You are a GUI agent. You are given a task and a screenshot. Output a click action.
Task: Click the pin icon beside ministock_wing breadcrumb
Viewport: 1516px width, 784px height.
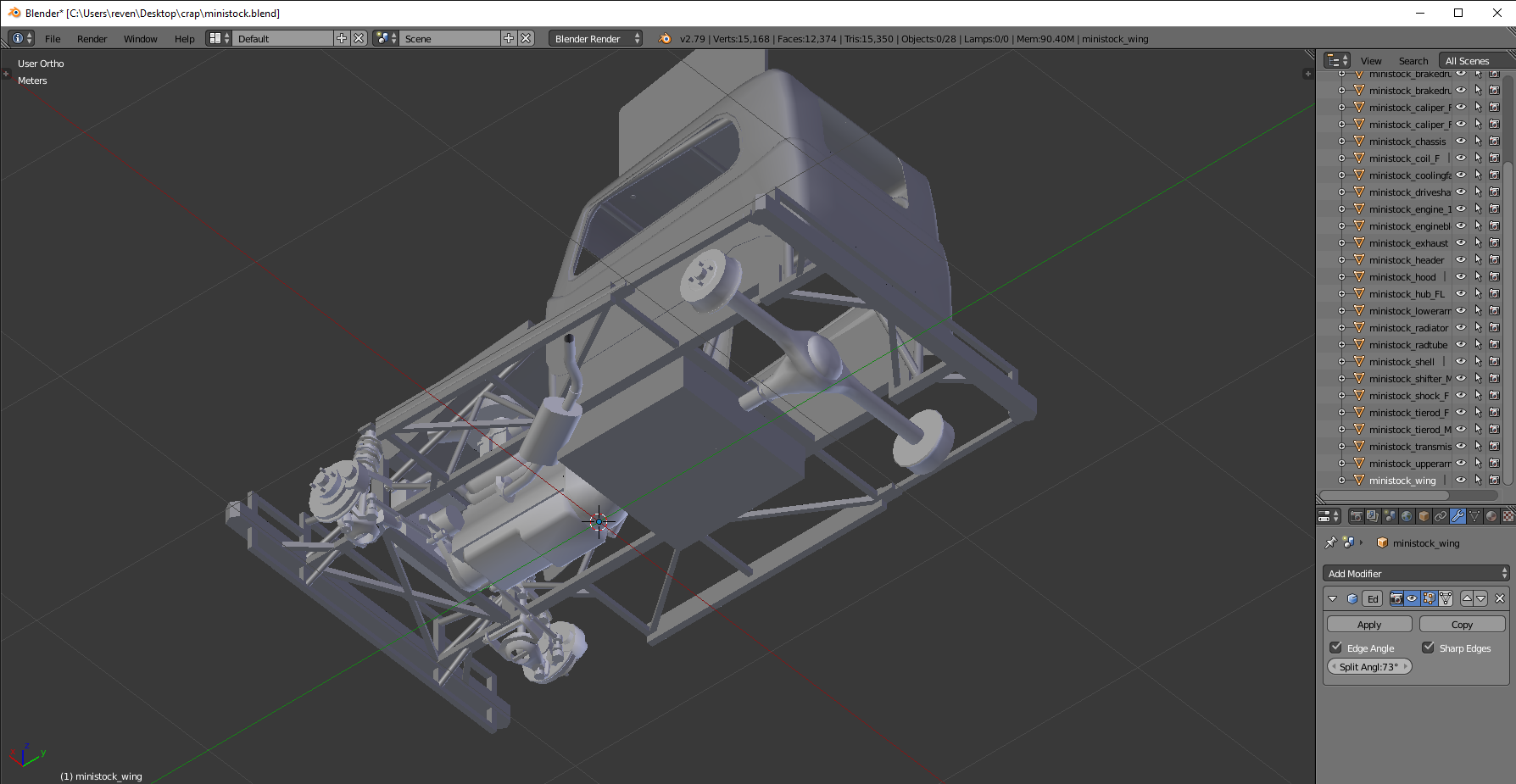[1330, 542]
